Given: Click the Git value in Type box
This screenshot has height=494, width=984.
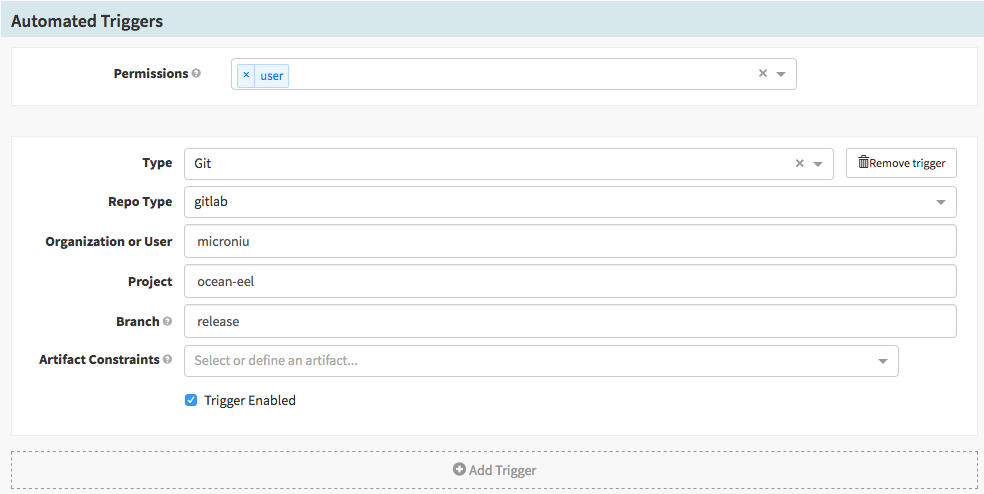Looking at the screenshot, I should (x=203, y=163).
